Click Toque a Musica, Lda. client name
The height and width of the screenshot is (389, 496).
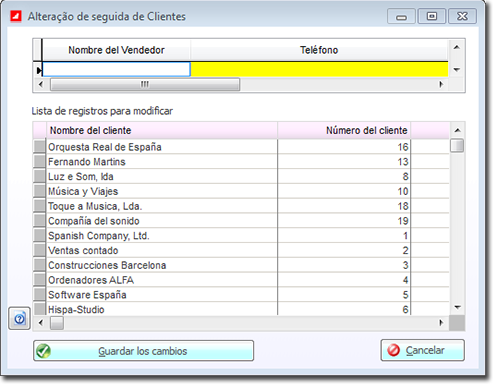point(95,206)
